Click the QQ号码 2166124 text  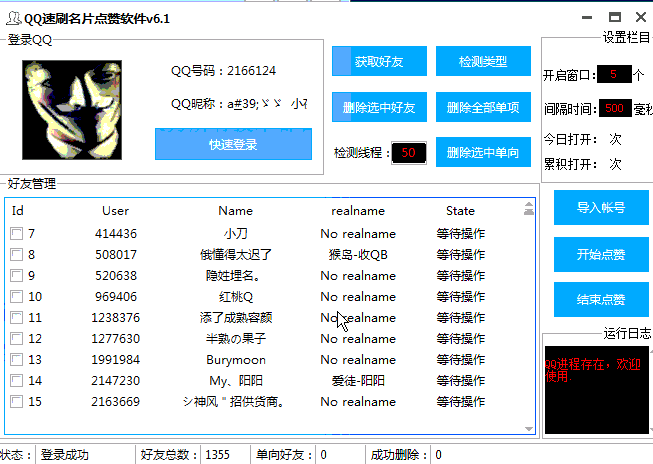pos(223,71)
